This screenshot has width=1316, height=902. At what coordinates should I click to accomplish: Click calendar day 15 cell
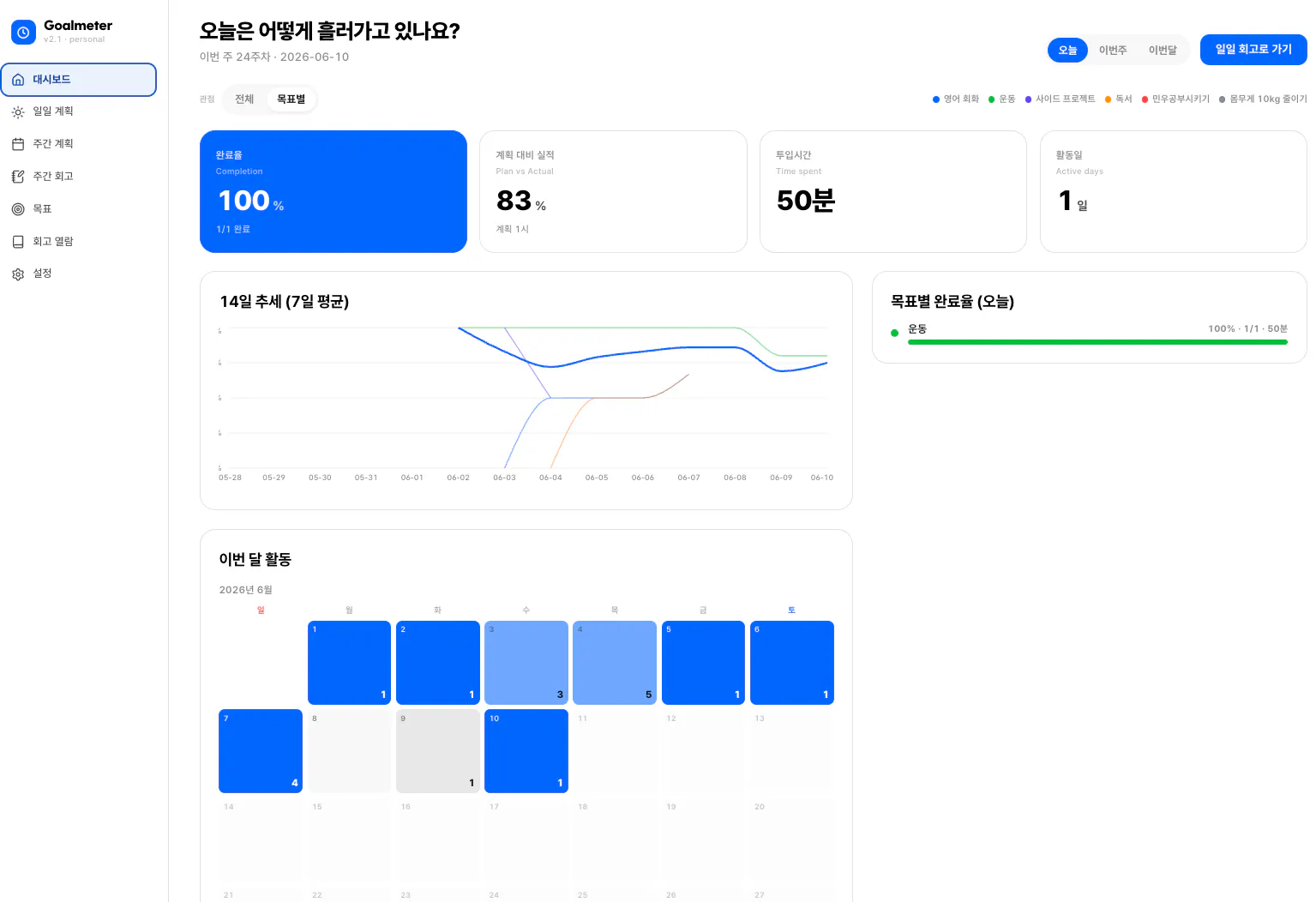coord(349,839)
